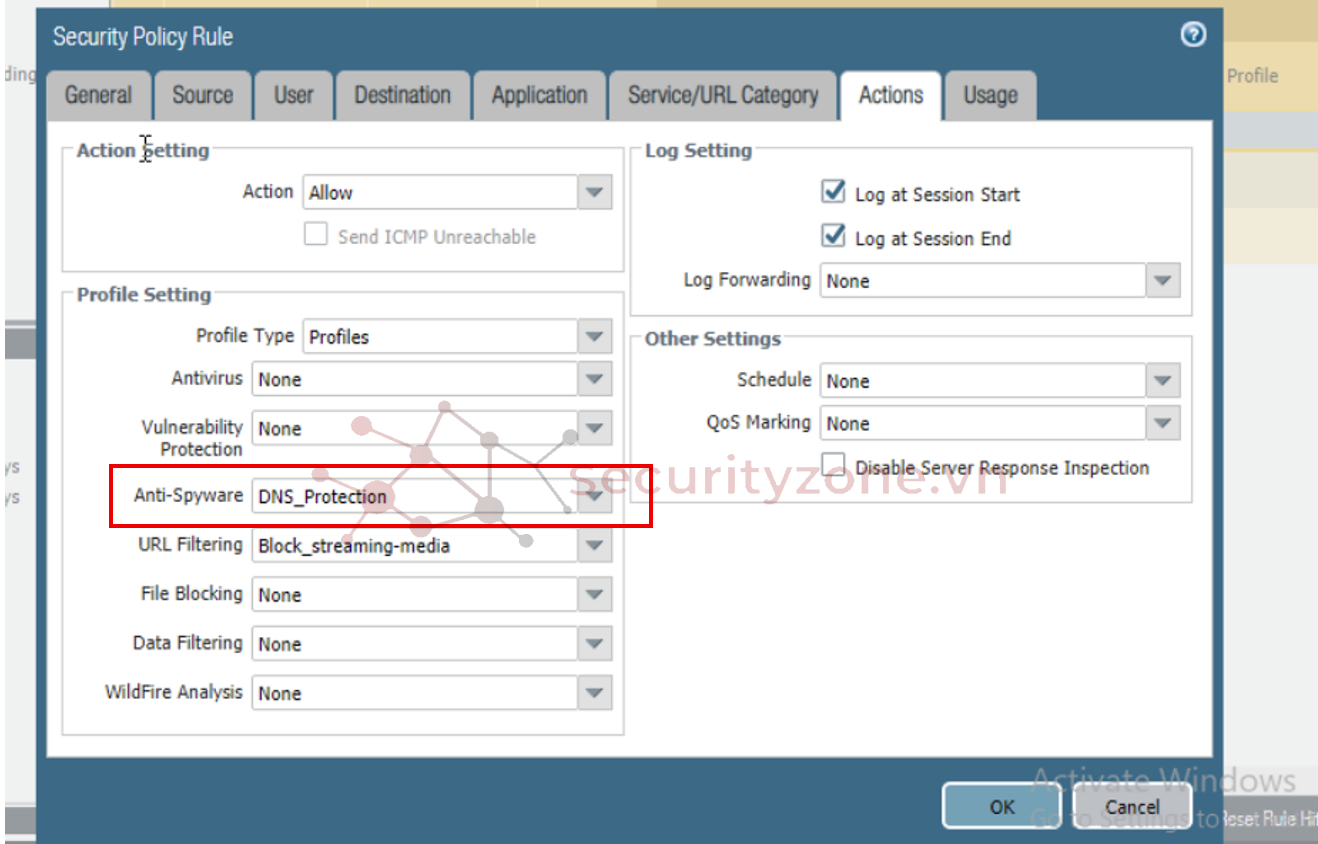This screenshot has width=1318, height=844.
Task: Check Disable Server Response Inspection
Action: click(x=833, y=466)
